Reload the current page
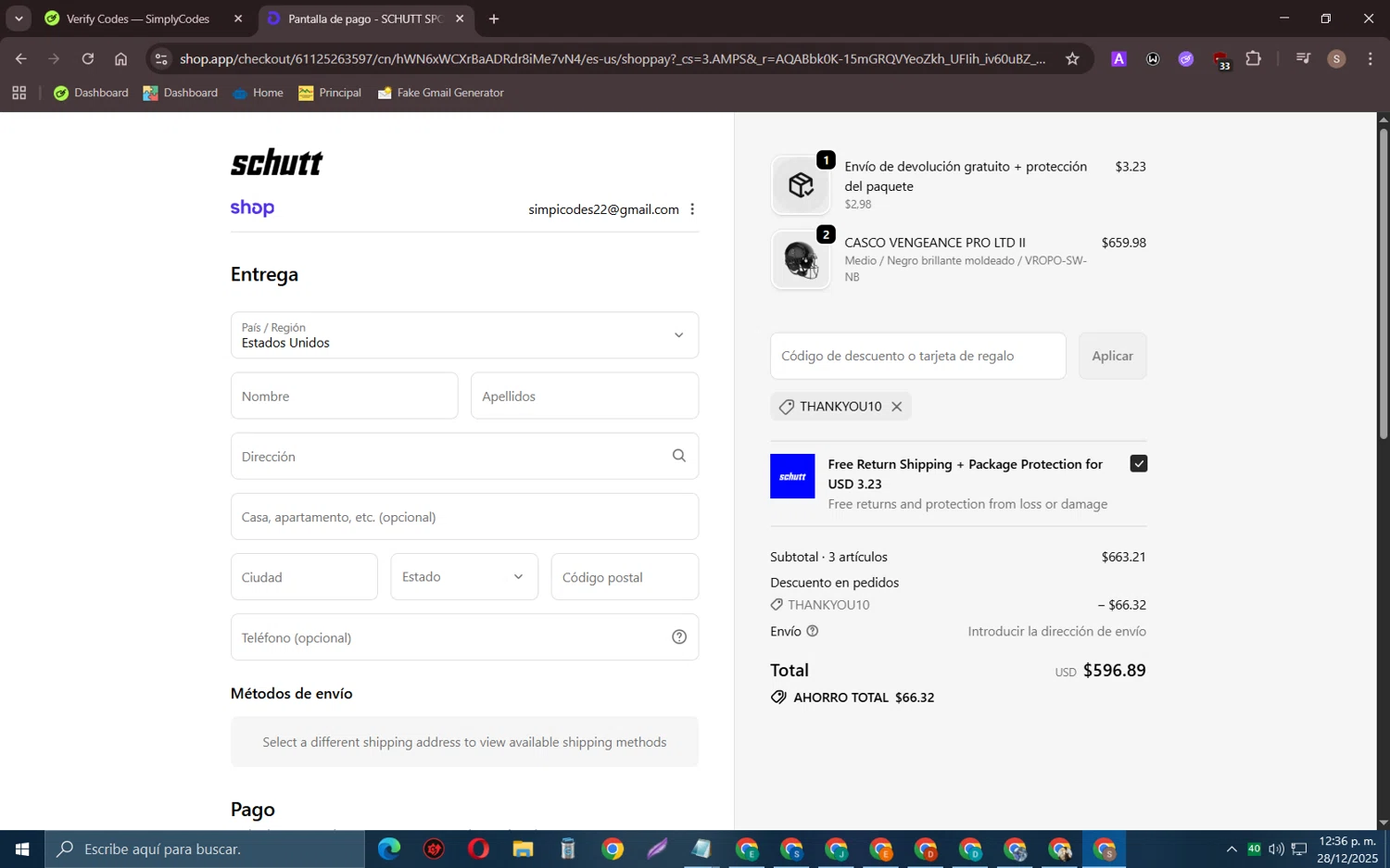The image size is (1390, 868). coord(87,58)
